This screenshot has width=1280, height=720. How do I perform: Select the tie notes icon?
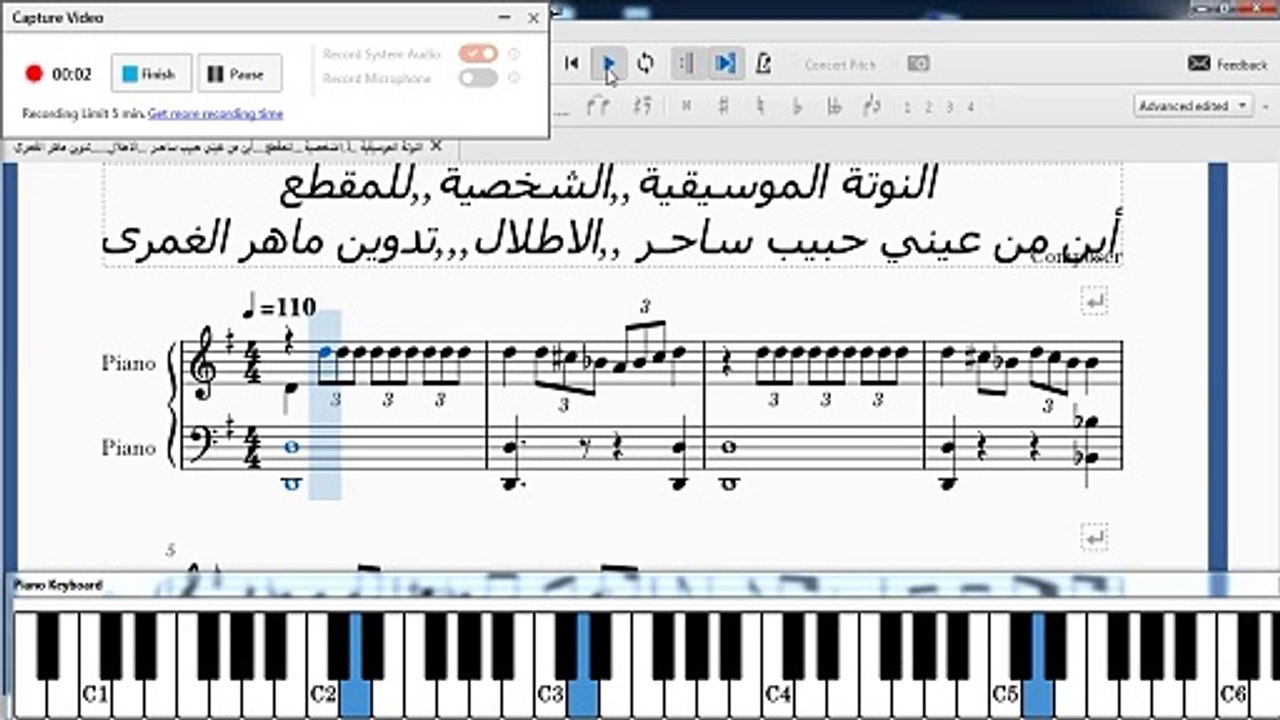pos(600,105)
